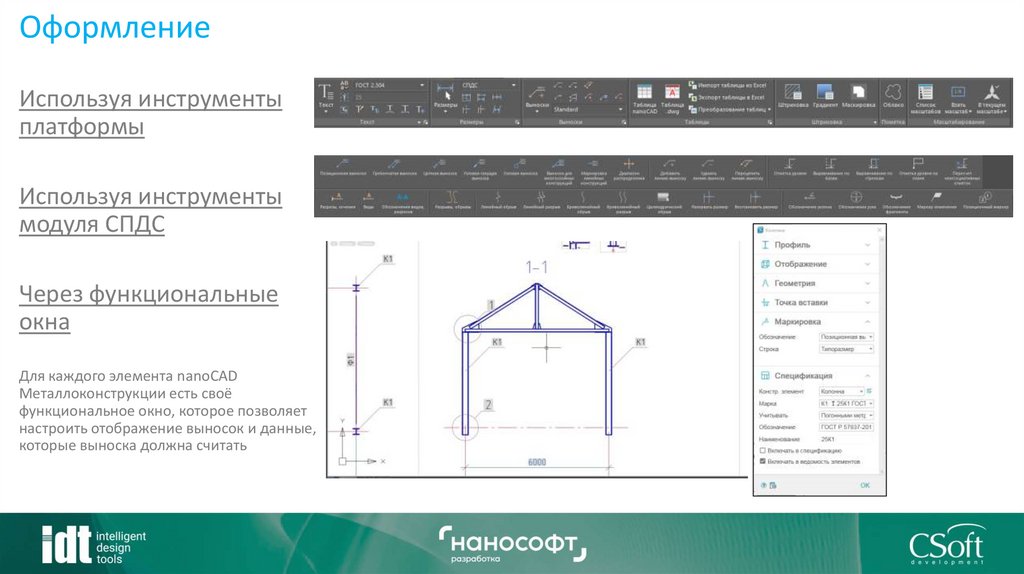Select the Гребенчатая выноска tool
The width and height of the screenshot is (1024, 574).
pyautogui.click(x=394, y=168)
